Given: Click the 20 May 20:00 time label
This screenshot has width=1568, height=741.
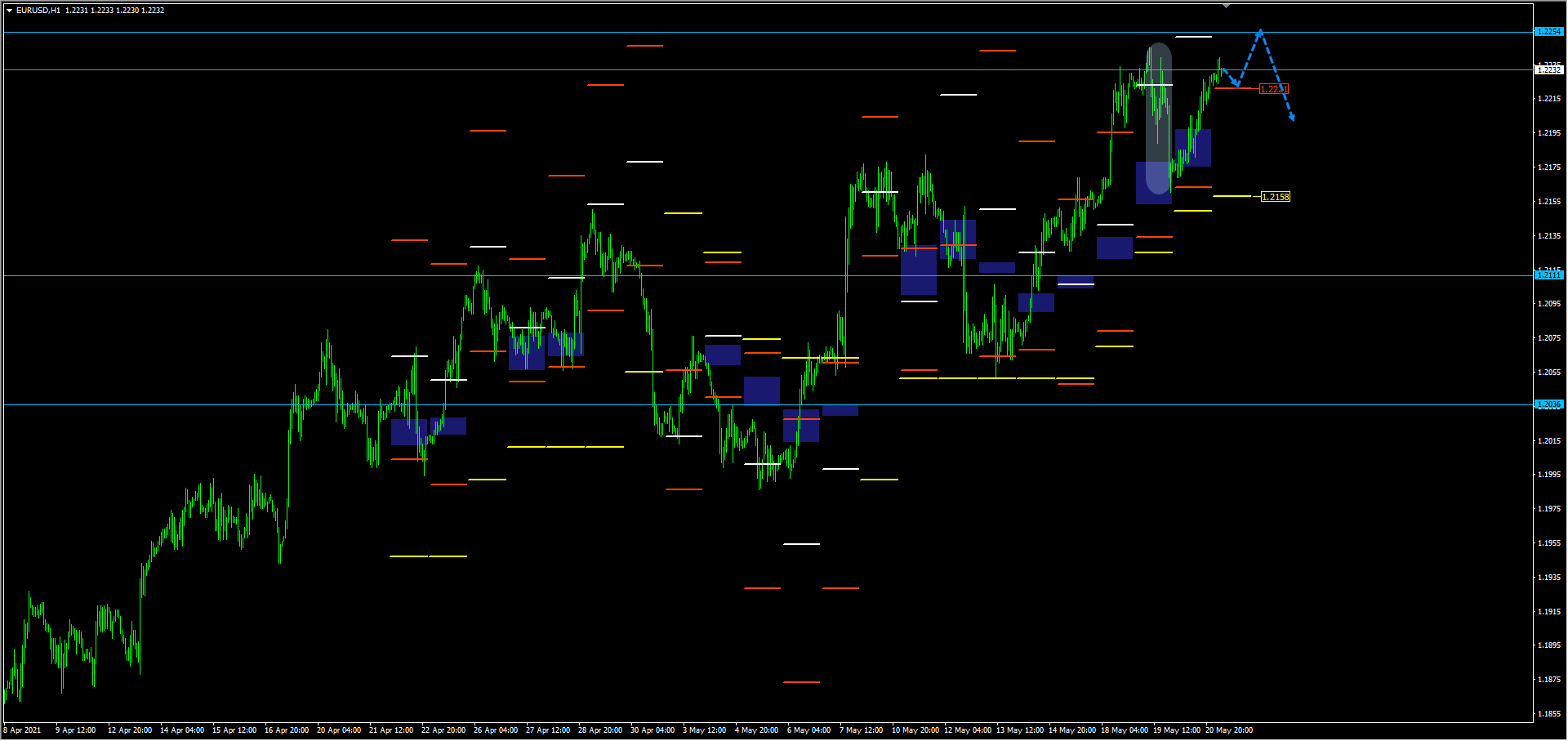Looking at the screenshot, I should pos(1228,730).
